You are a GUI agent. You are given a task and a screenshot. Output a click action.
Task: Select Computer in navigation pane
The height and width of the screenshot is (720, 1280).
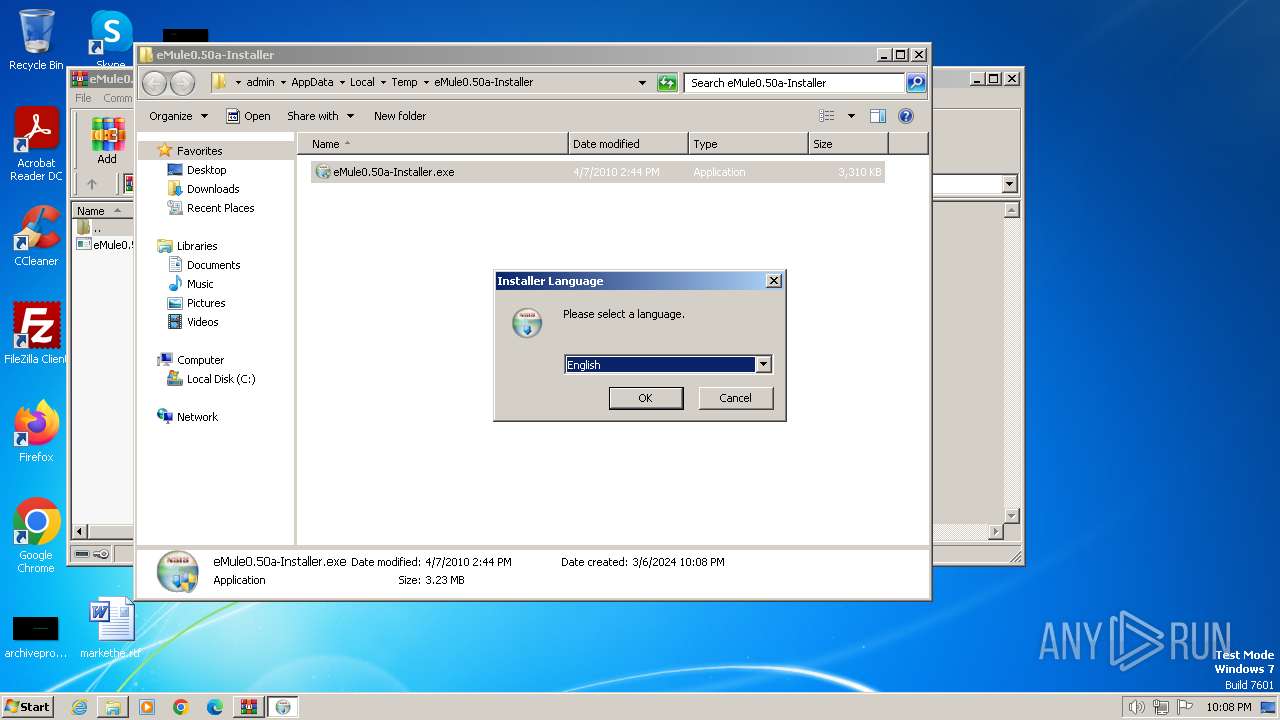coord(200,360)
